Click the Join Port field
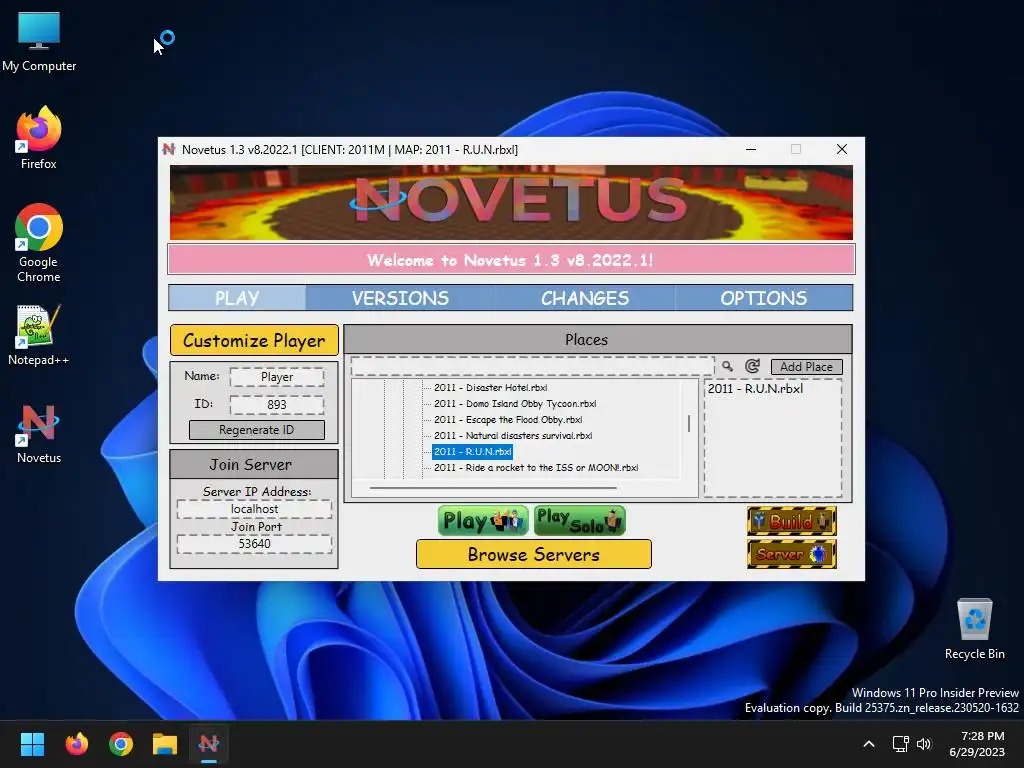 (x=254, y=543)
